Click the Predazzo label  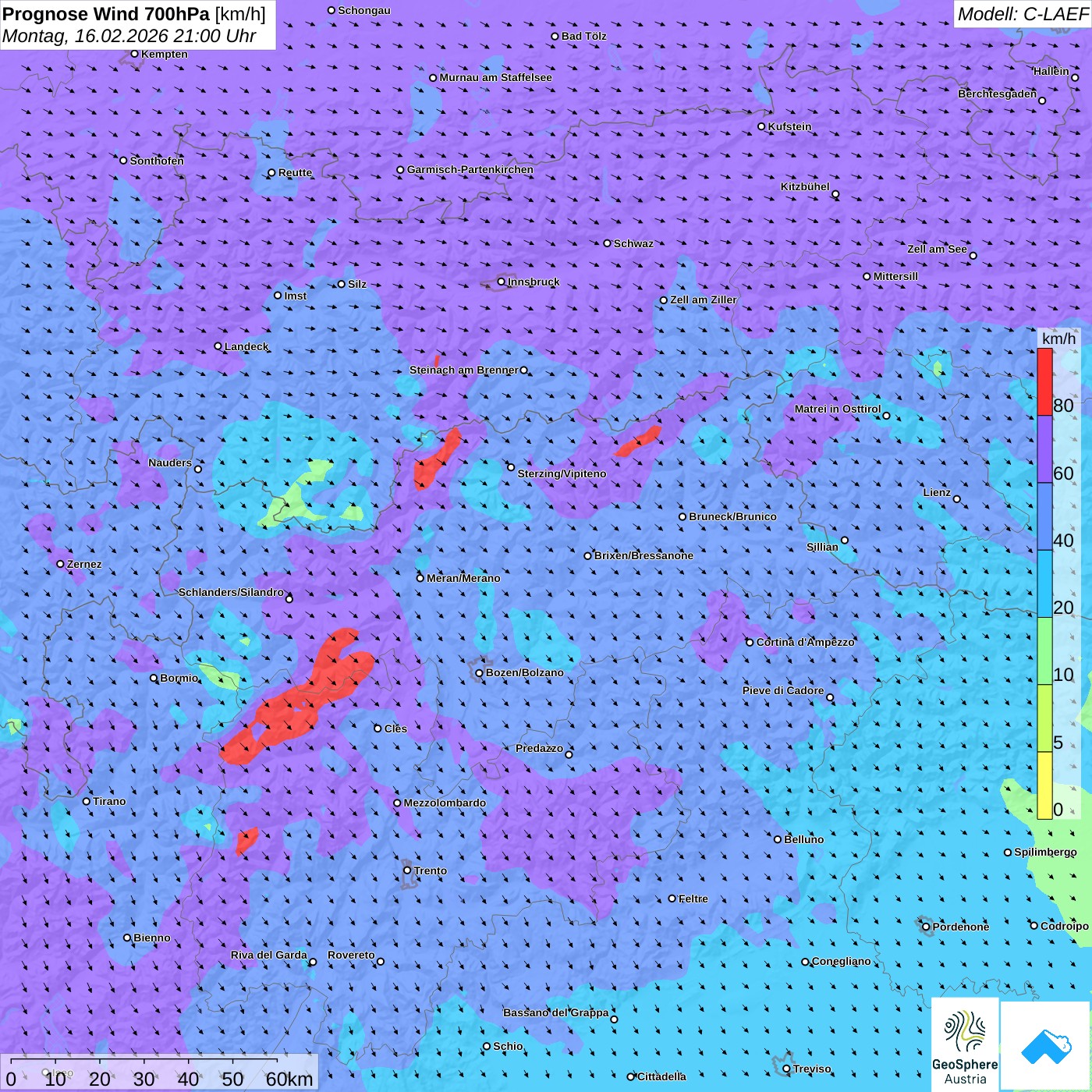(x=539, y=748)
